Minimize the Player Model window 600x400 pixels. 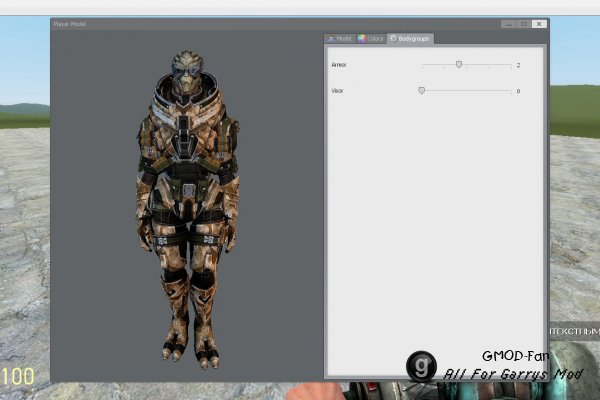509,24
